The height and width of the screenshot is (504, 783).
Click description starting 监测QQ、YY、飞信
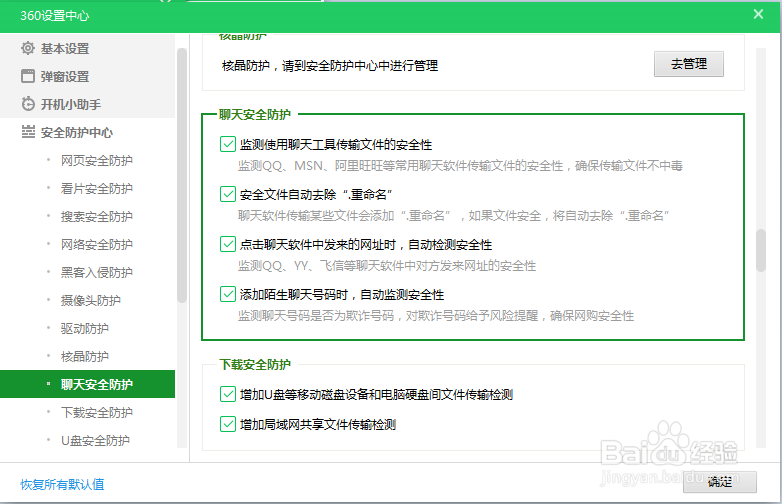tap(387, 265)
